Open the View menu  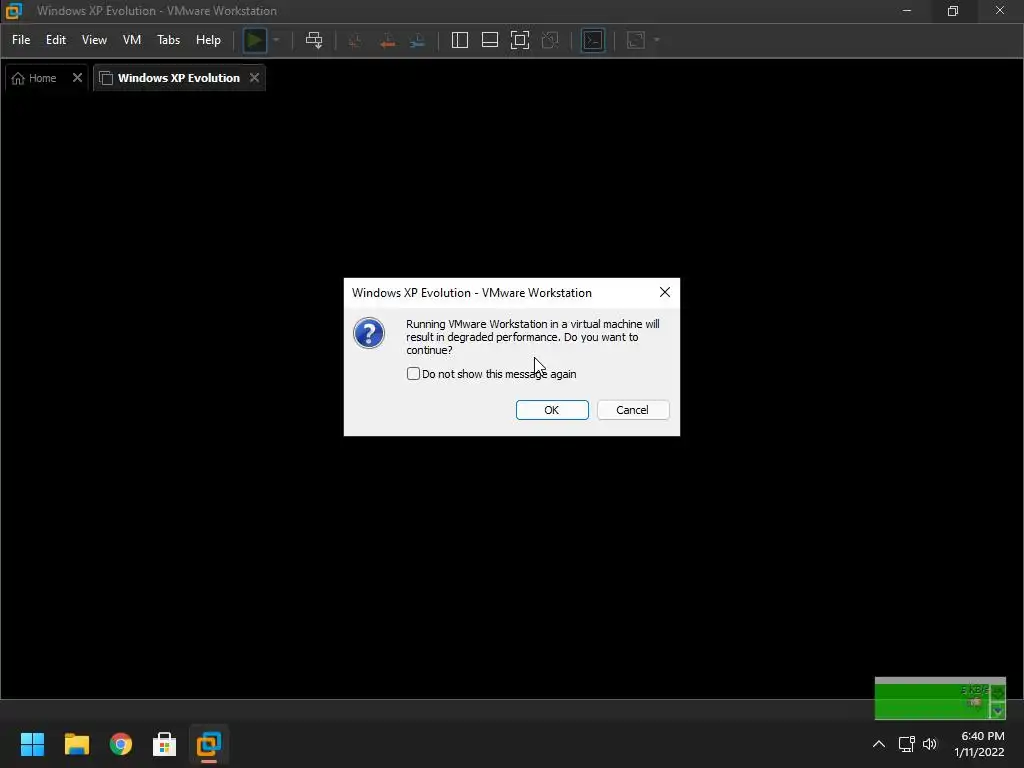(94, 40)
